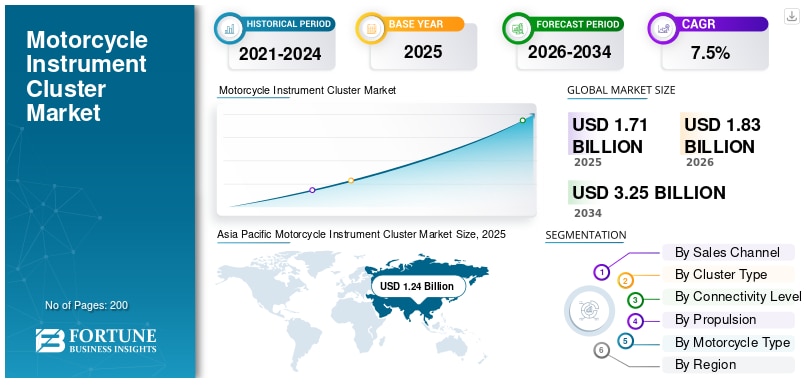The height and width of the screenshot is (385, 807).
Task: Click segmentation number 1 circle
Action: pos(601,272)
